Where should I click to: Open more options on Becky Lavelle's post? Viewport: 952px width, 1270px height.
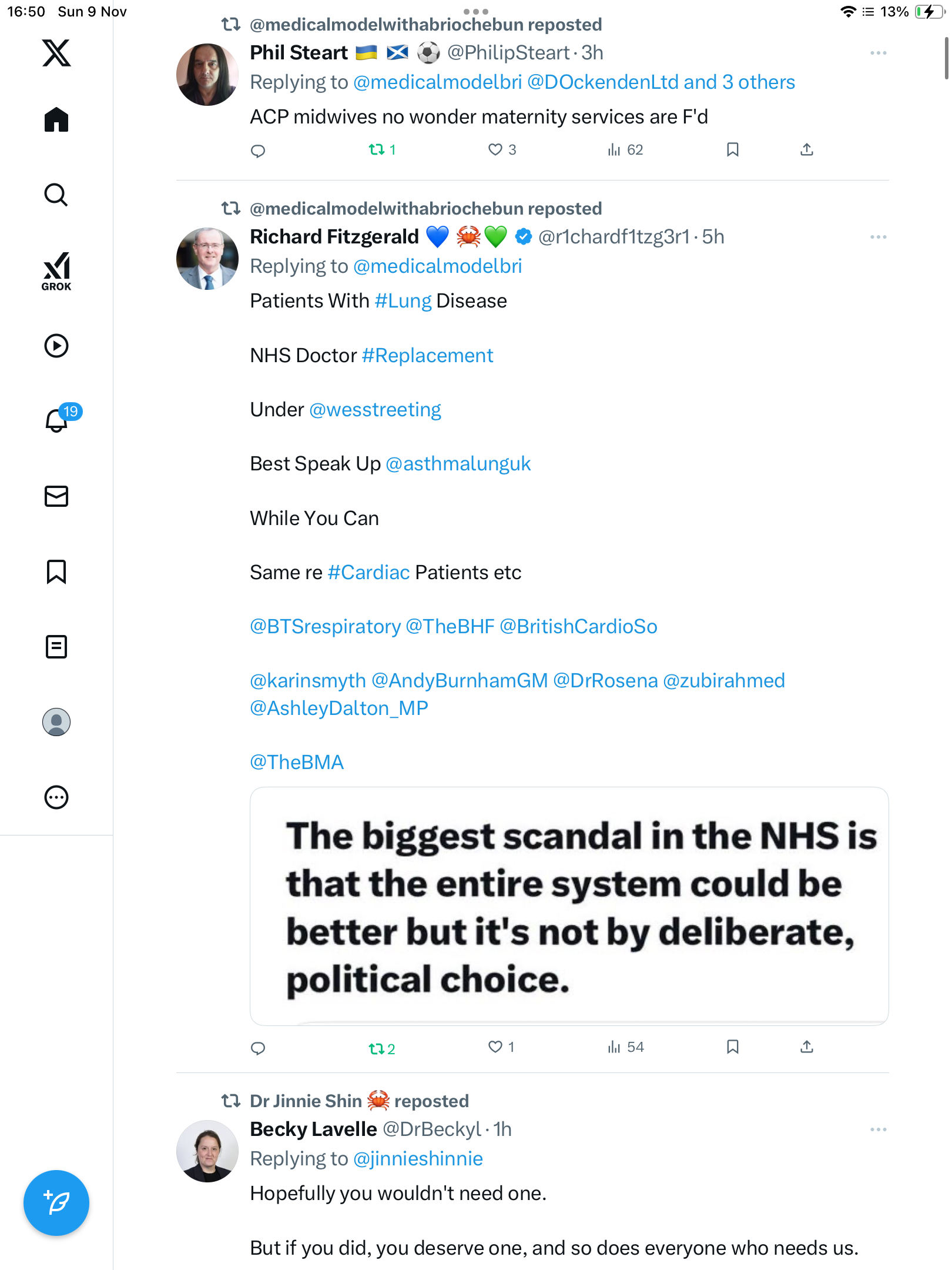click(878, 1129)
